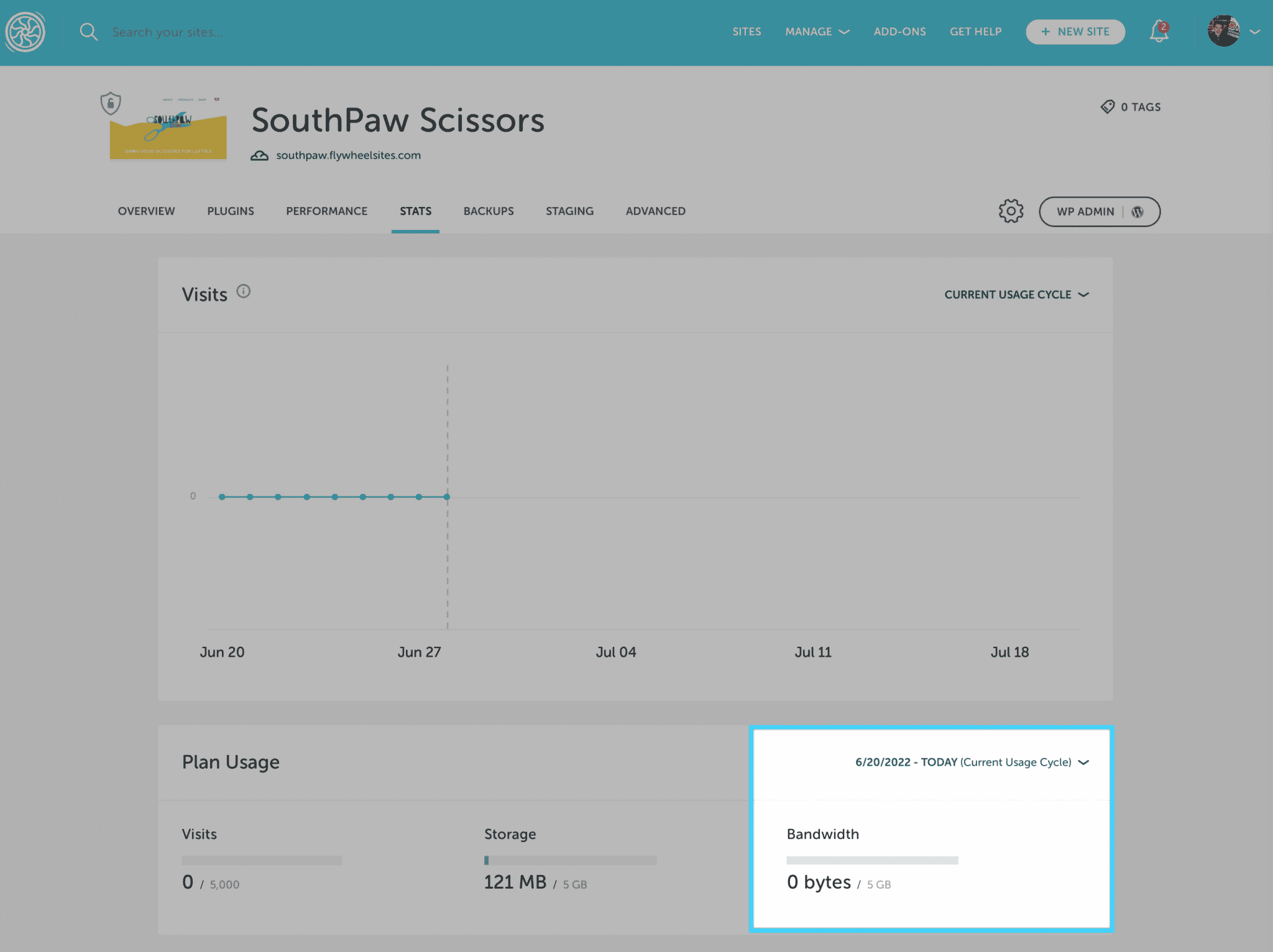Switch to the STAGING tab
This screenshot has height=952, width=1273.
[x=570, y=211]
